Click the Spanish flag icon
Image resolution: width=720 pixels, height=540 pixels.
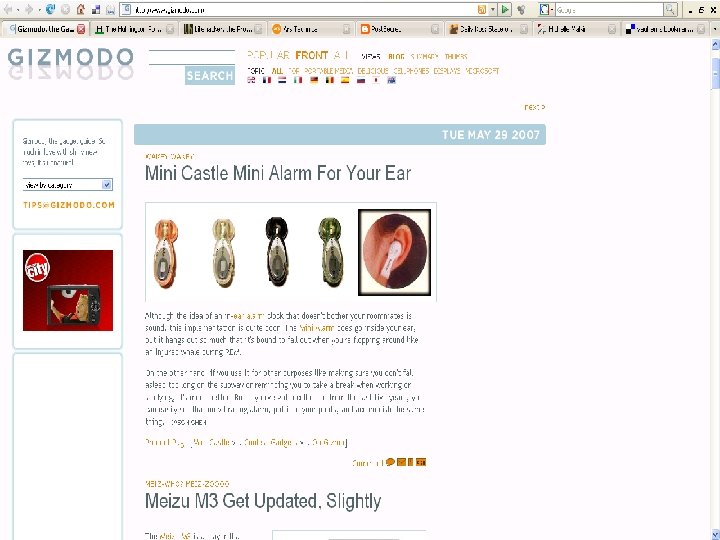tap(345, 80)
